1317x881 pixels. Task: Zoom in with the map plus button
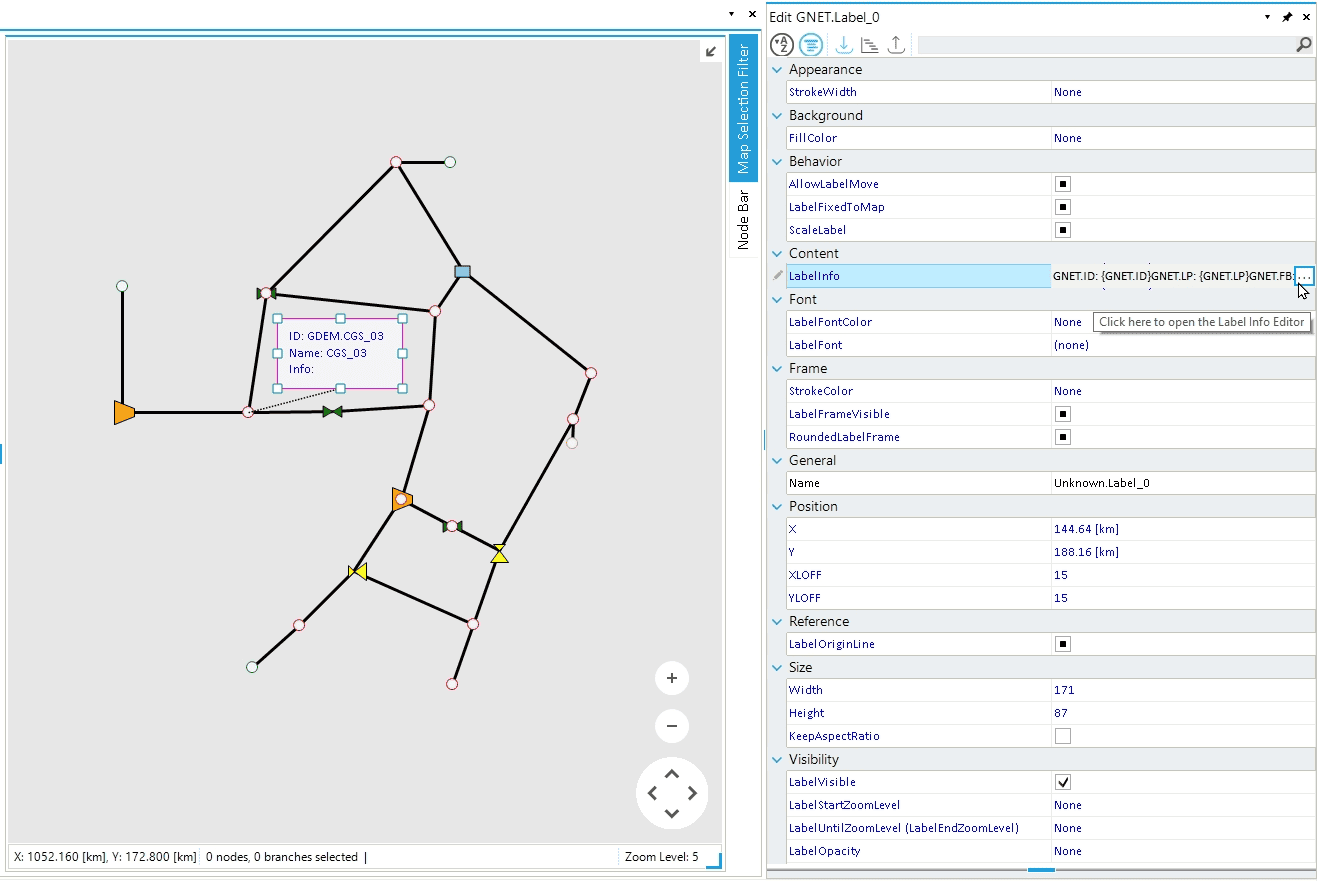[x=672, y=678]
